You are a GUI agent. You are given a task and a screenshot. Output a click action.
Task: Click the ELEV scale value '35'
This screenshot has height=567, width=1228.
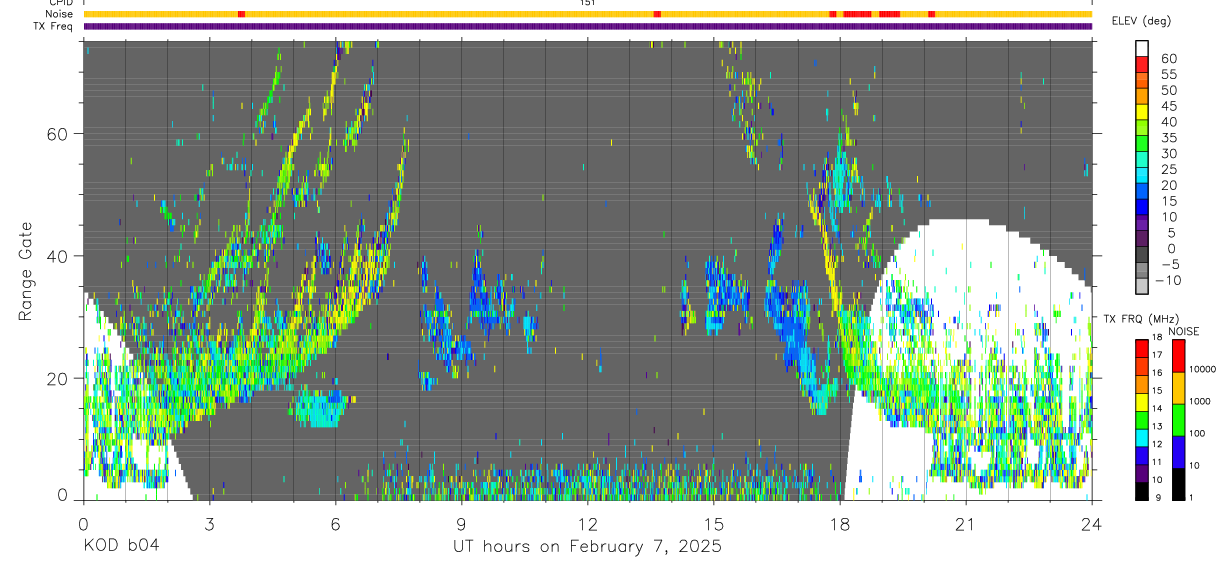[1169, 138]
